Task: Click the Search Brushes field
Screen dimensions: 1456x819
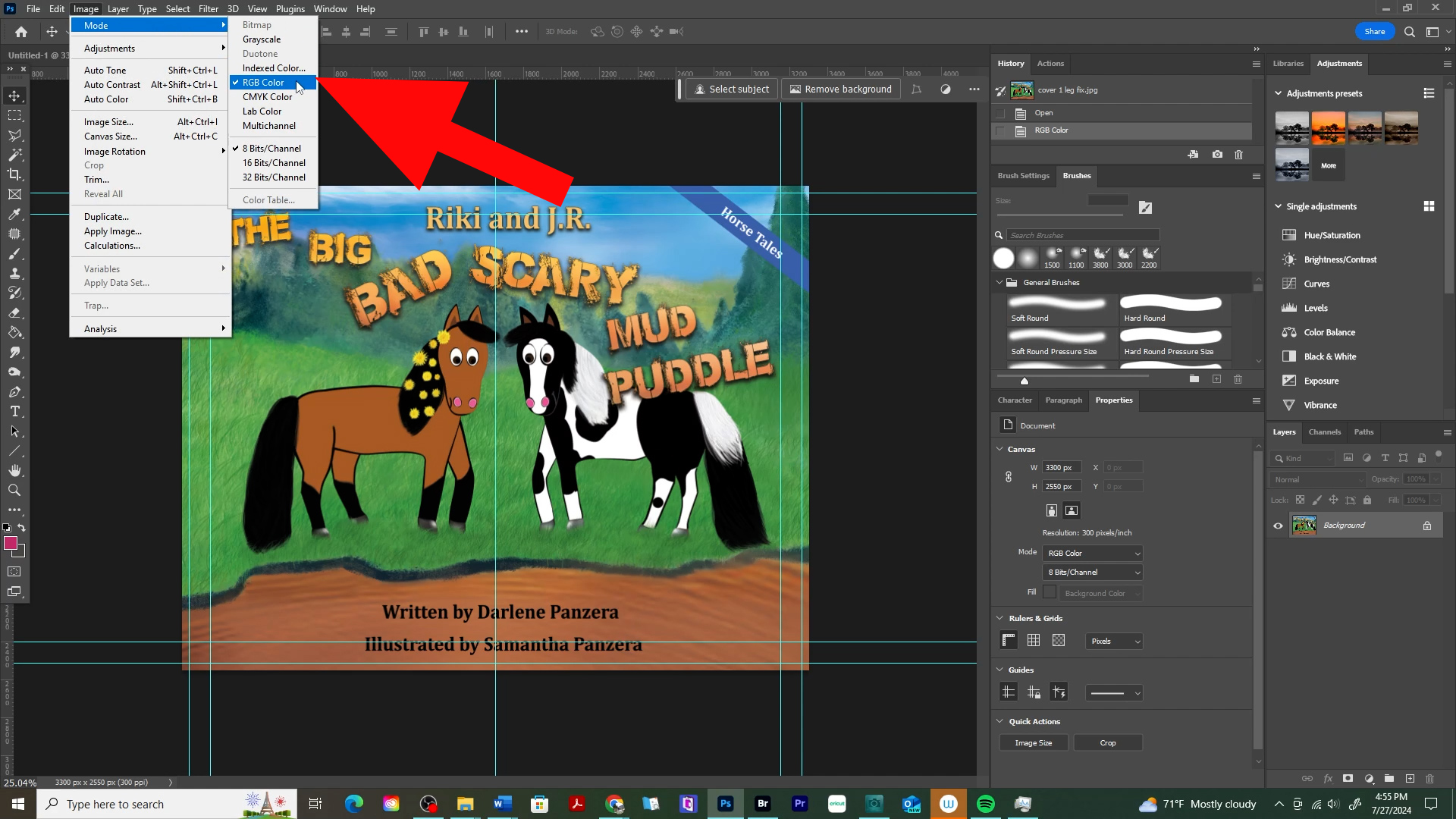Action: [1082, 236]
